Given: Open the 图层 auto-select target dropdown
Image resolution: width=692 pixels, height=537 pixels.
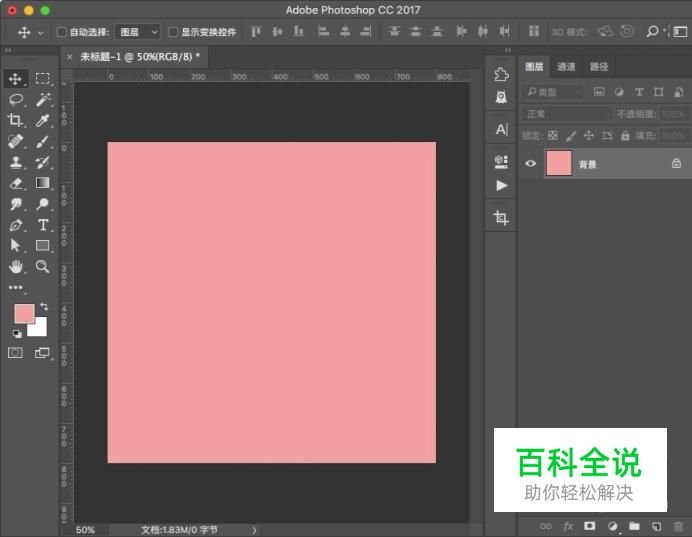Looking at the screenshot, I should pyautogui.click(x=138, y=32).
